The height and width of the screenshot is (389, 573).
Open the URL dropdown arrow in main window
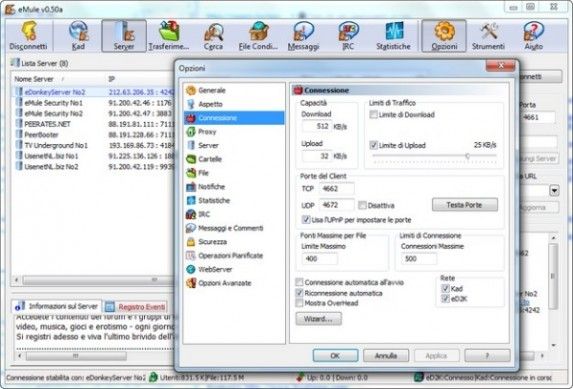(554, 190)
